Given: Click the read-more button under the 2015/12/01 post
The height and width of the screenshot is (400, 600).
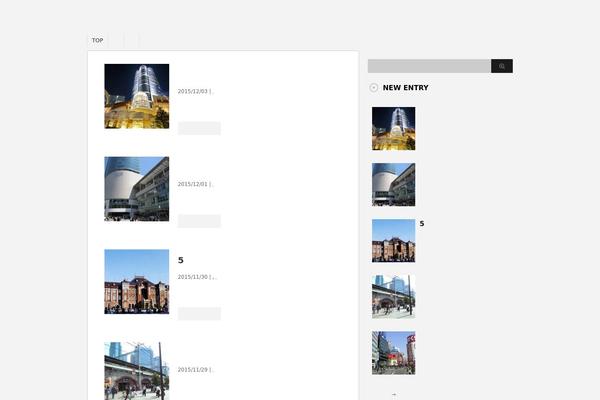Looking at the screenshot, I should point(199,221).
